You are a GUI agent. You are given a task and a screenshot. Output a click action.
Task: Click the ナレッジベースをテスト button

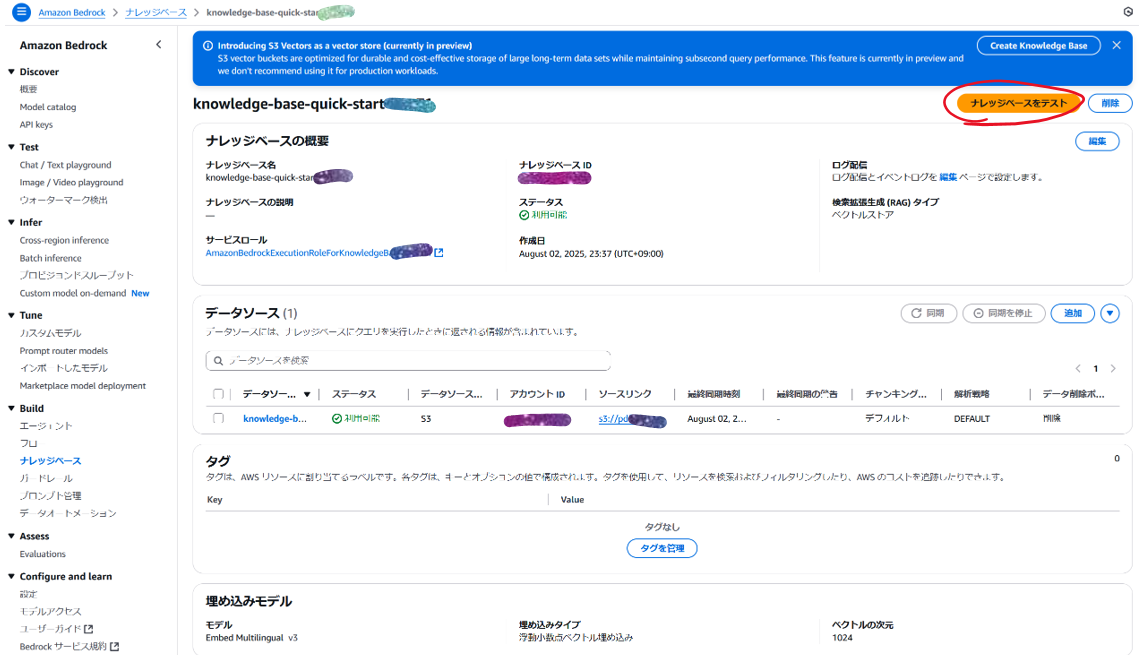[x=1018, y=103]
